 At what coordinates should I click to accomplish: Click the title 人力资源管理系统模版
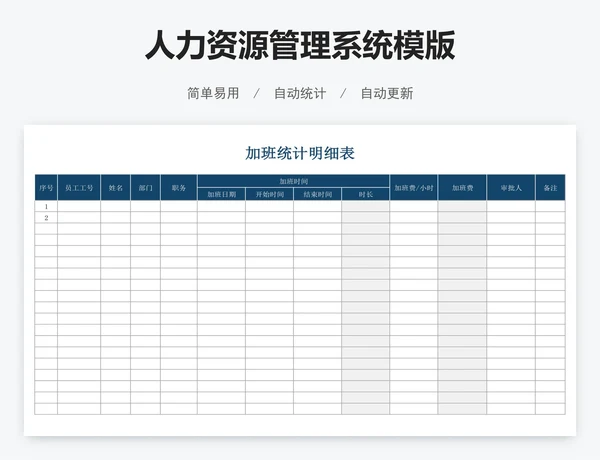tap(300, 45)
